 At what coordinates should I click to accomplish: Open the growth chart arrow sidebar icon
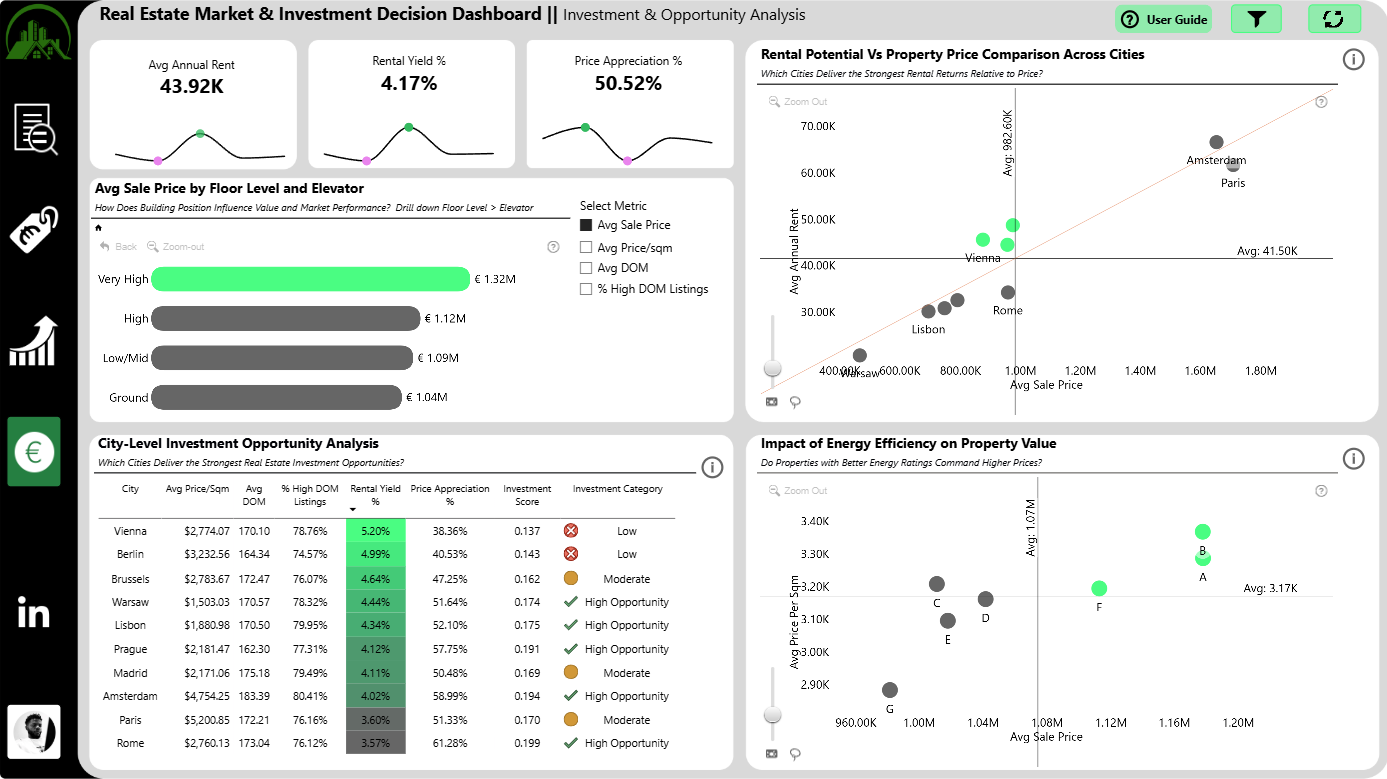coord(34,341)
